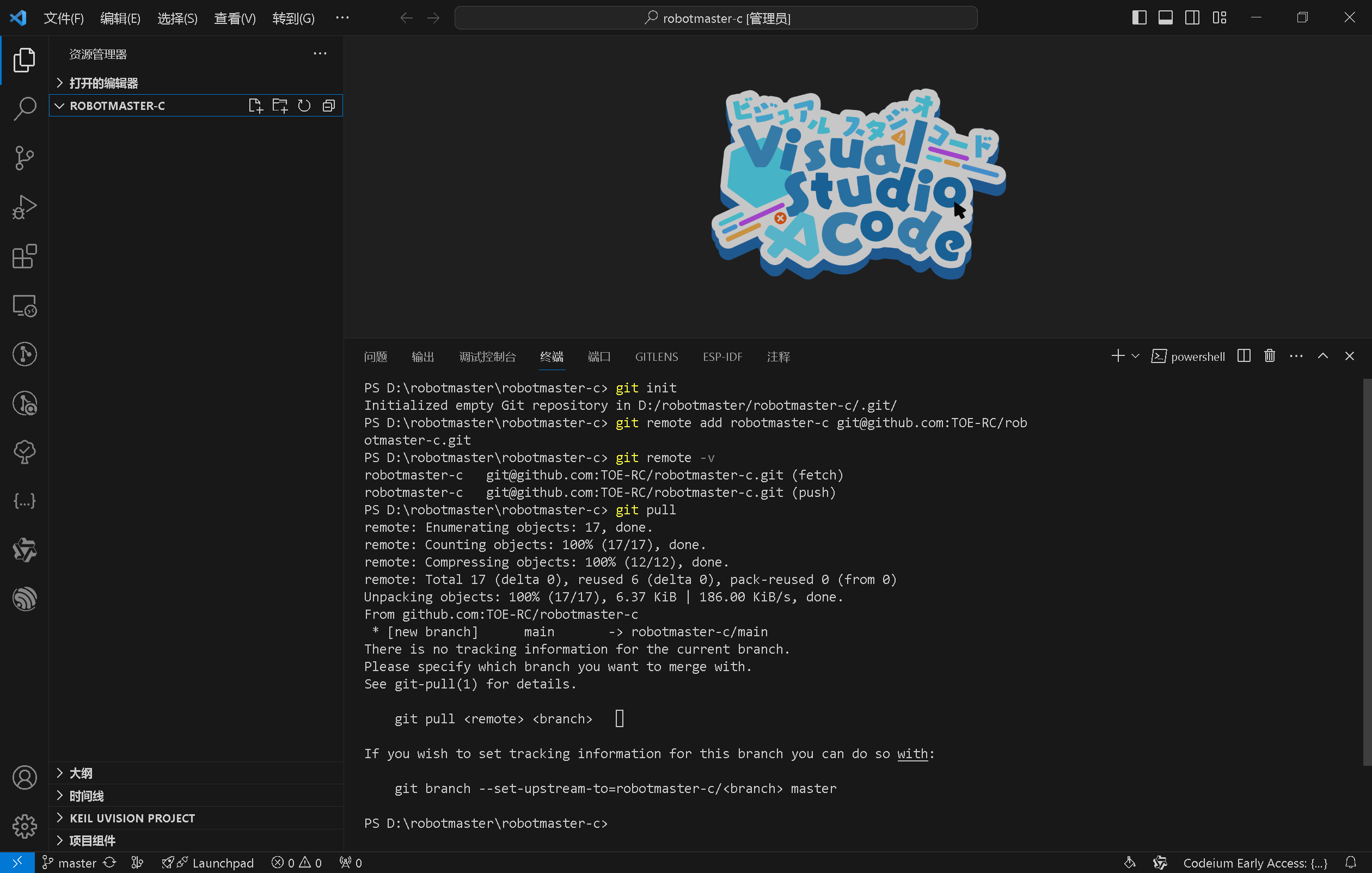This screenshot has width=1372, height=873.
Task: Toggle secondary side bar visibility
Action: pyautogui.click(x=1192, y=17)
